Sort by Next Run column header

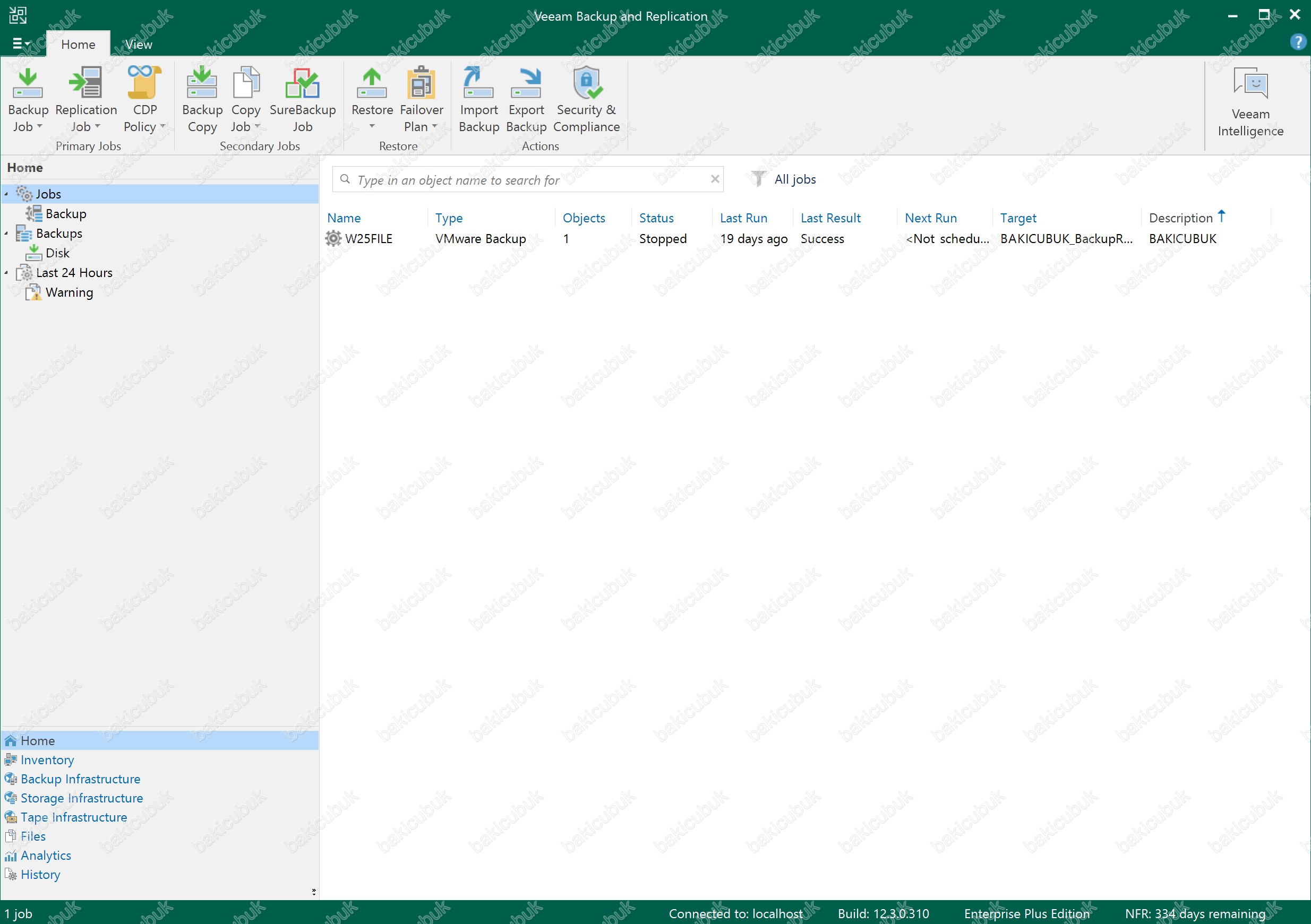click(x=931, y=218)
